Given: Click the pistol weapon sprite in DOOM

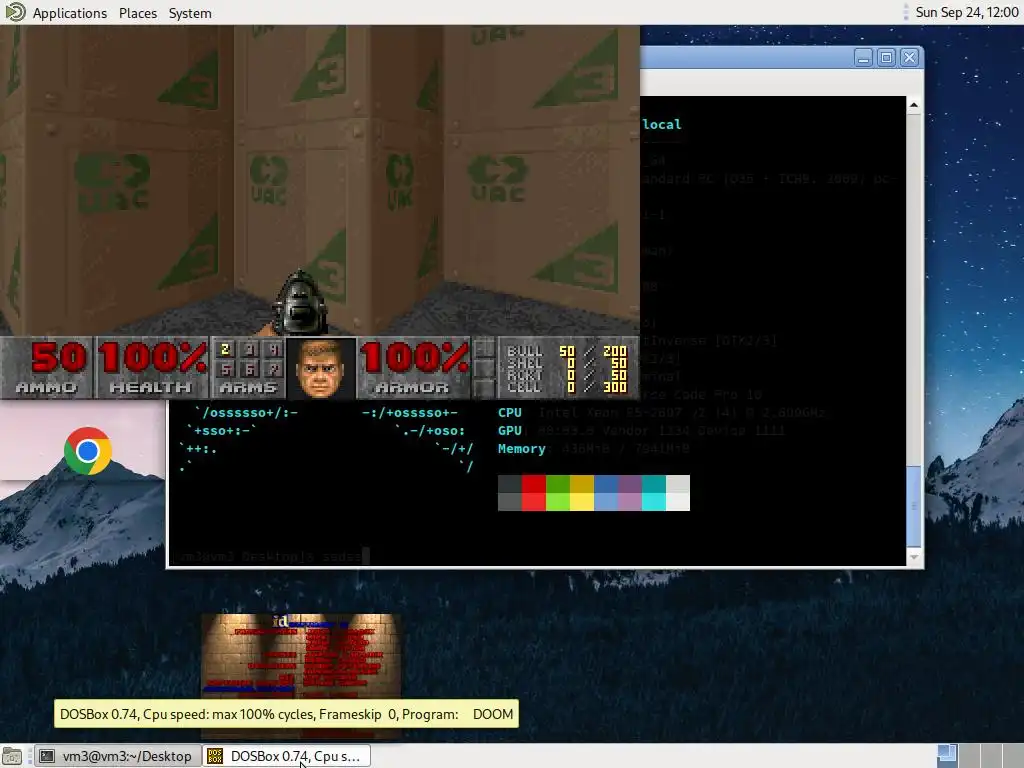Looking at the screenshot, I should coord(300,303).
